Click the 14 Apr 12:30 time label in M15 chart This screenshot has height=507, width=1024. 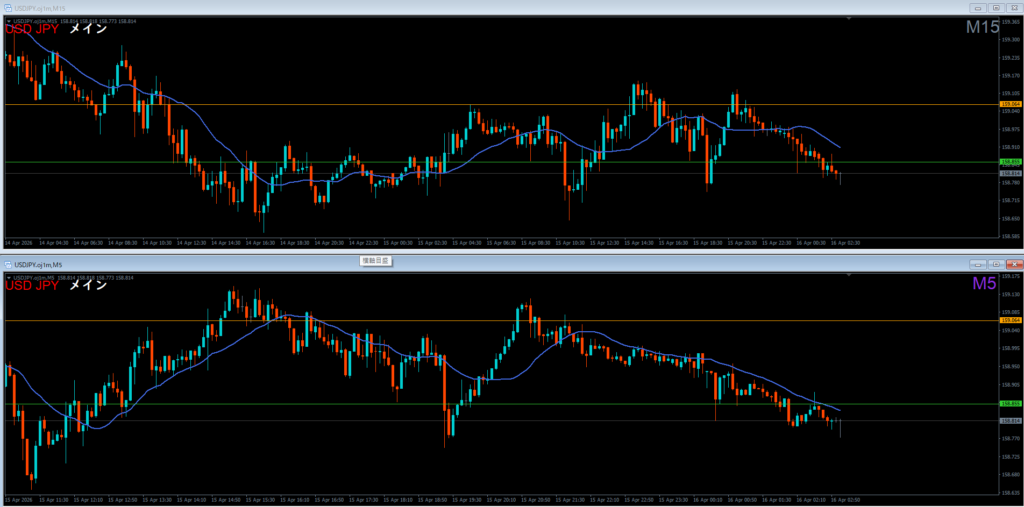pos(191,242)
